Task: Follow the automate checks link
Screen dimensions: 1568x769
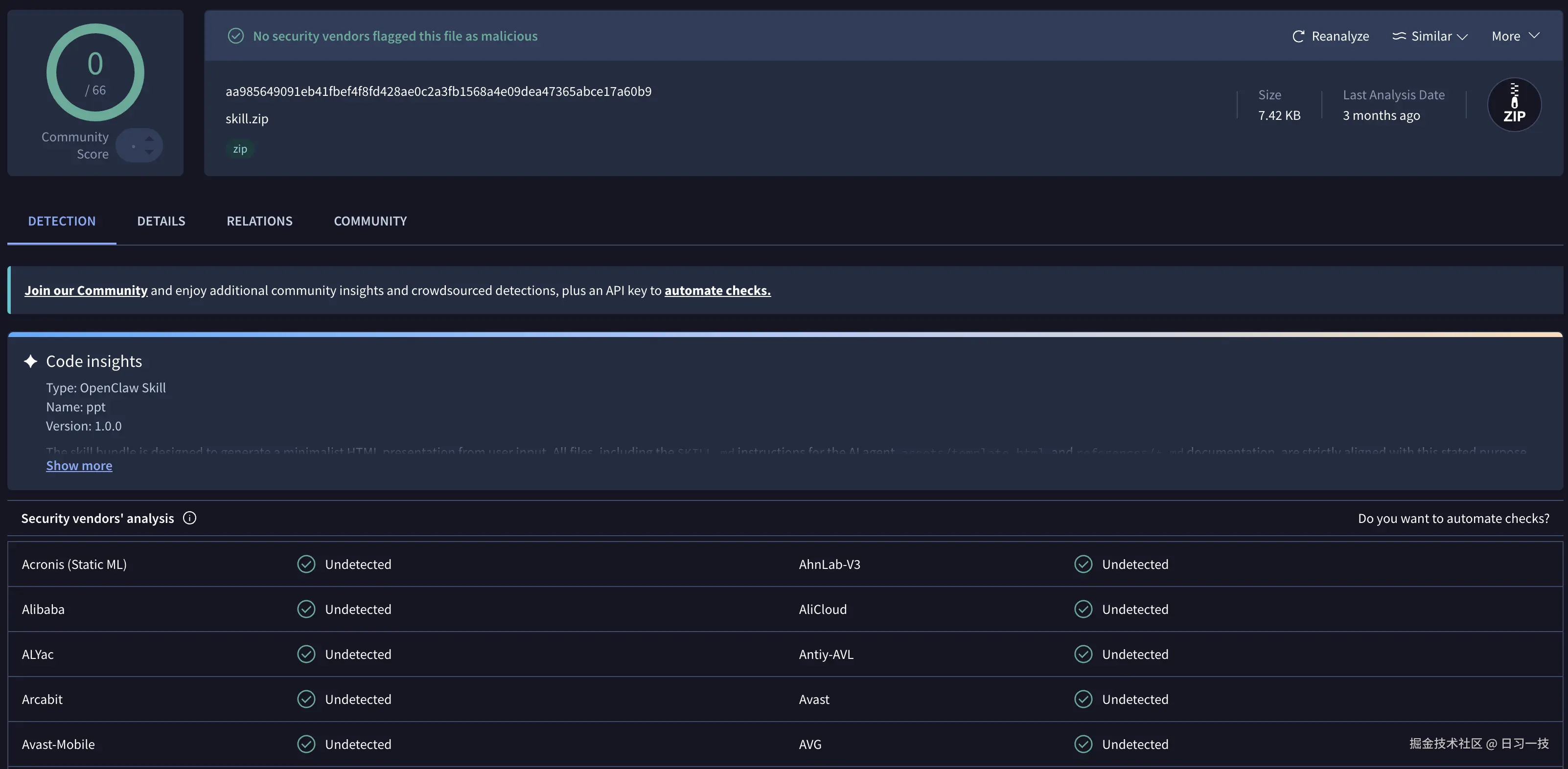Action: click(x=717, y=290)
